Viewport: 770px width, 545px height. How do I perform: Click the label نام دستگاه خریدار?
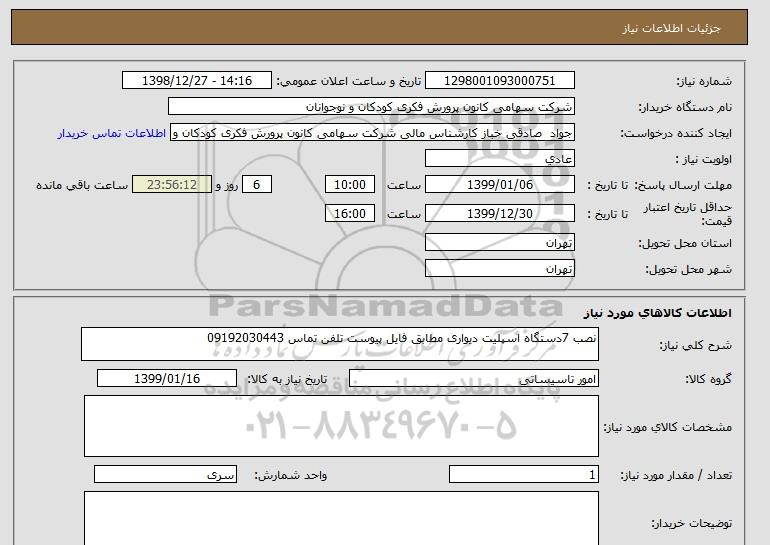(x=685, y=107)
